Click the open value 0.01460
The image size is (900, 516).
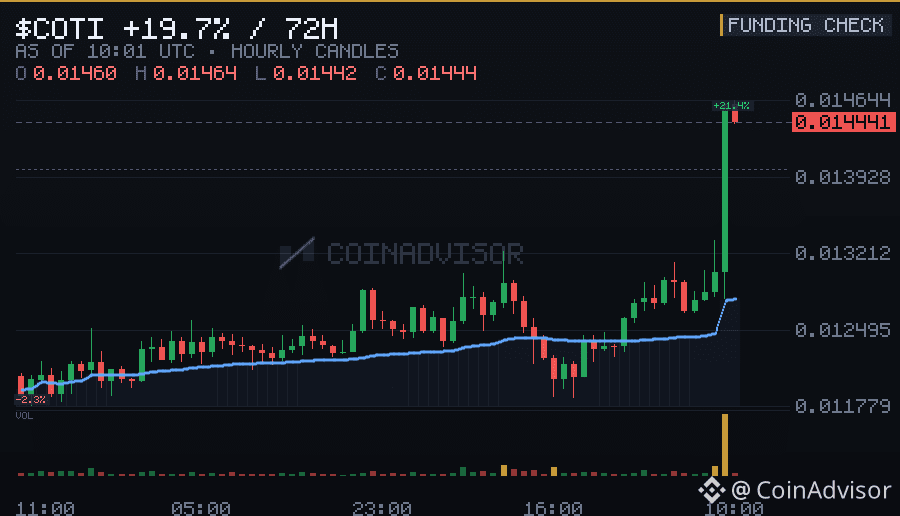point(75,73)
